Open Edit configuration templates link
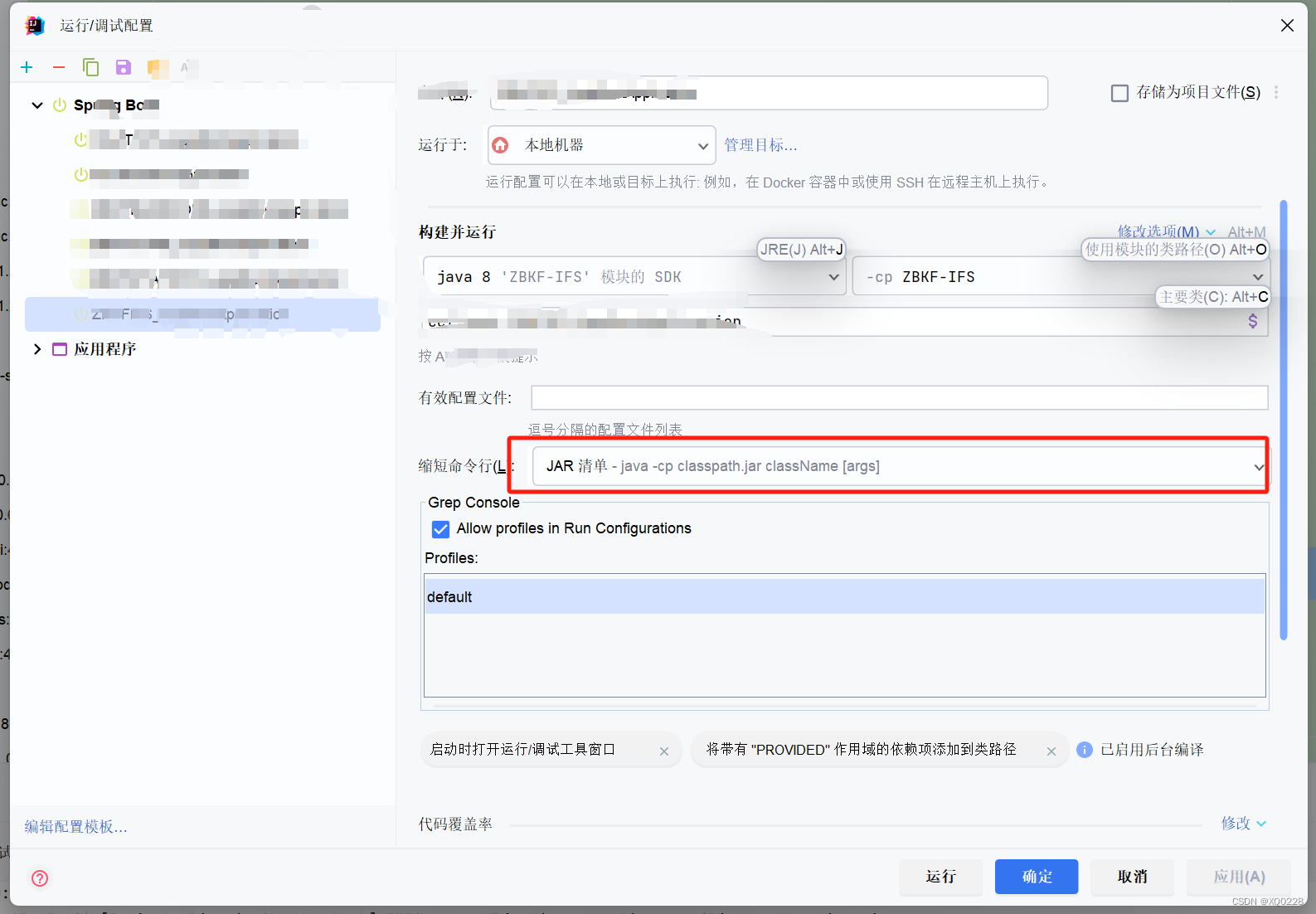Image resolution: width=1316 pixels, height=914 pixels. pyautogui.click(x=75, y=827)
